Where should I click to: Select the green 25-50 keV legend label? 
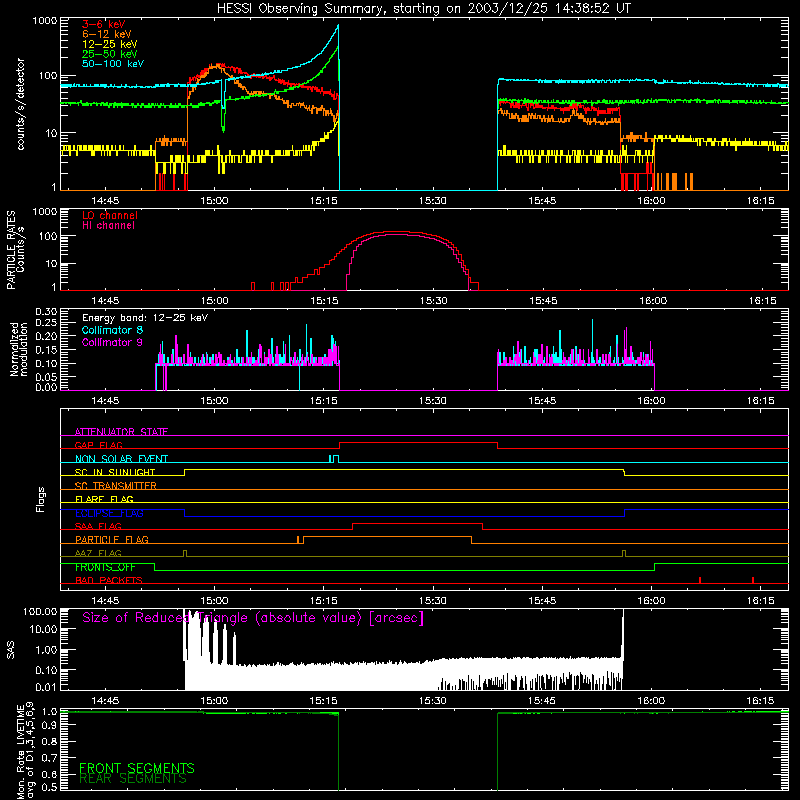tap(110, 54)
